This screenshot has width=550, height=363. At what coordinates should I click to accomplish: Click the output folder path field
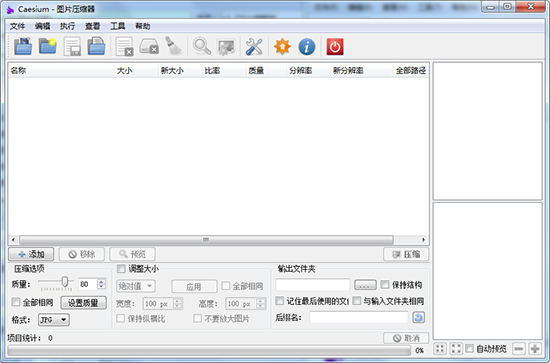pos(313,285)
